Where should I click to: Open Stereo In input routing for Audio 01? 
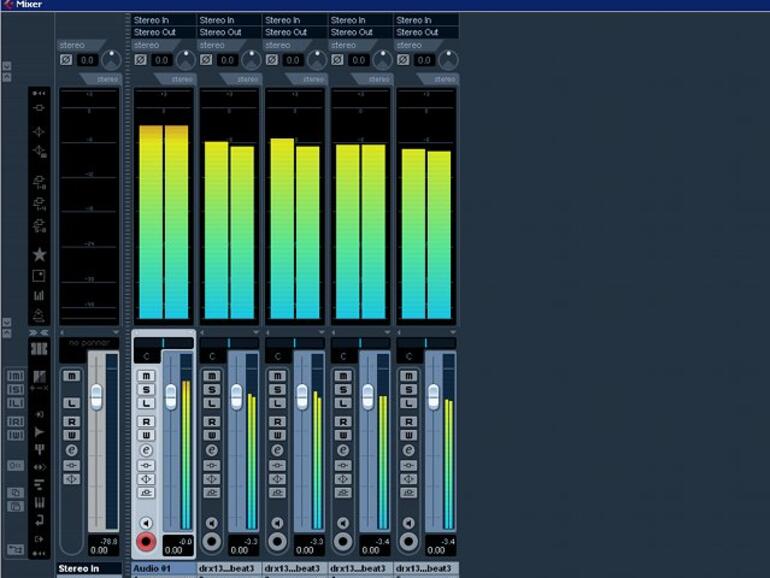(162, 20)
